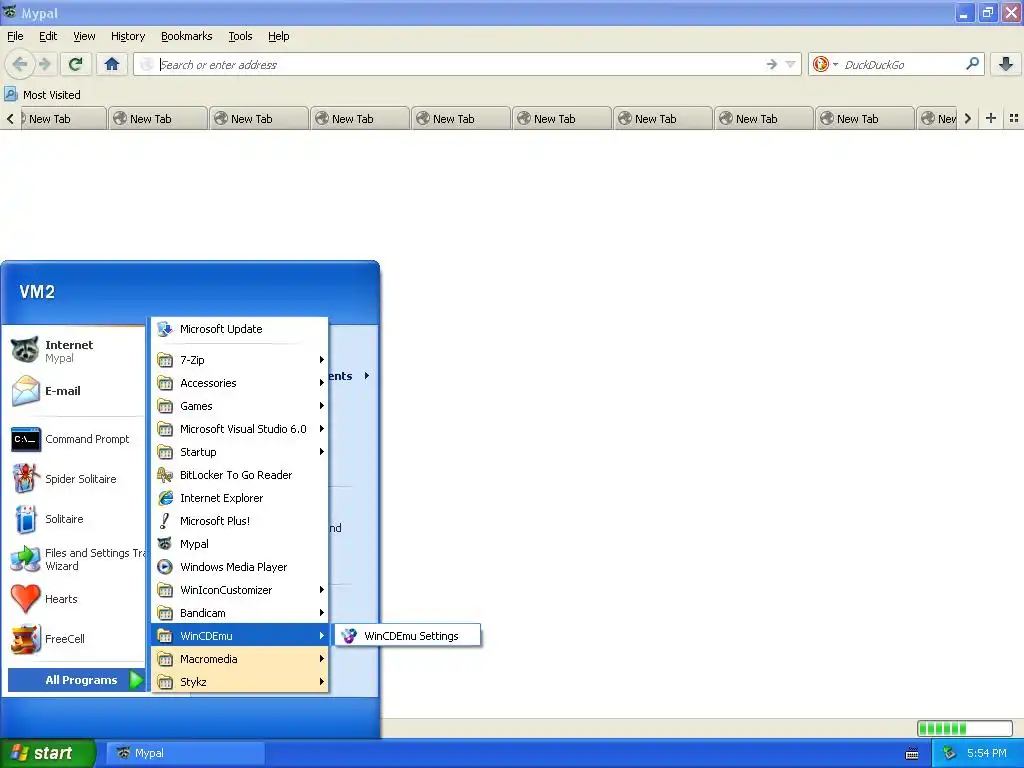The height and width of the screenshot is (768, 1024).
Task: Expand the Startup program folder
Action: tap(240, 452)
